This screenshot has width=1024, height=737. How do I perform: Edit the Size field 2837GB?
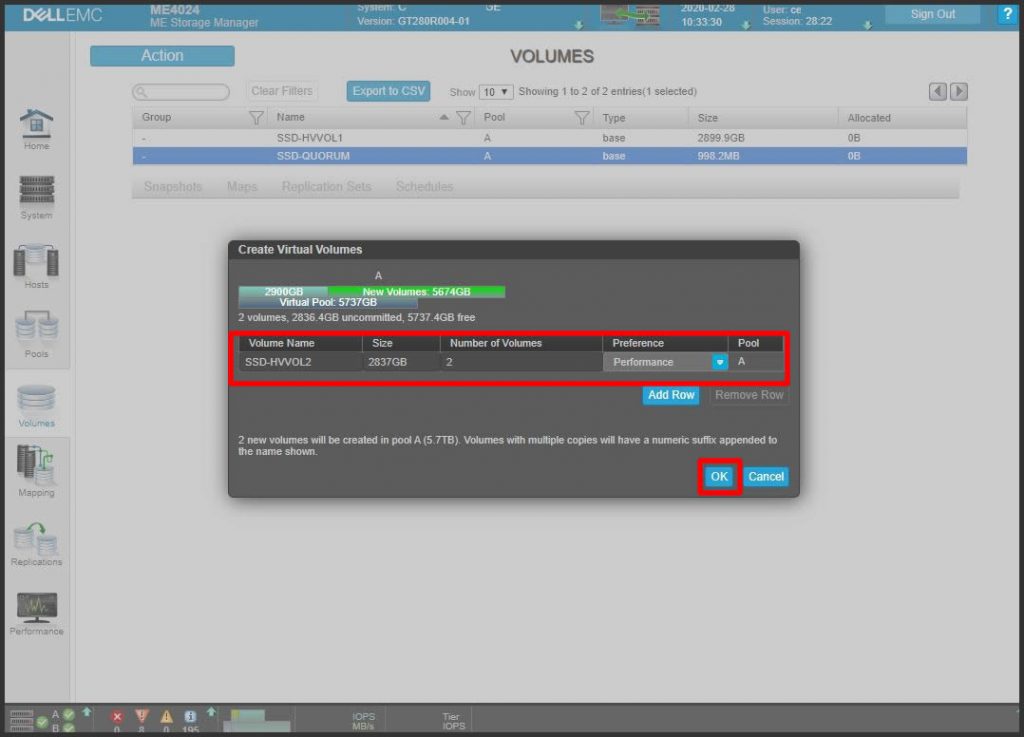pyautogui.click(x=401, y=362)
